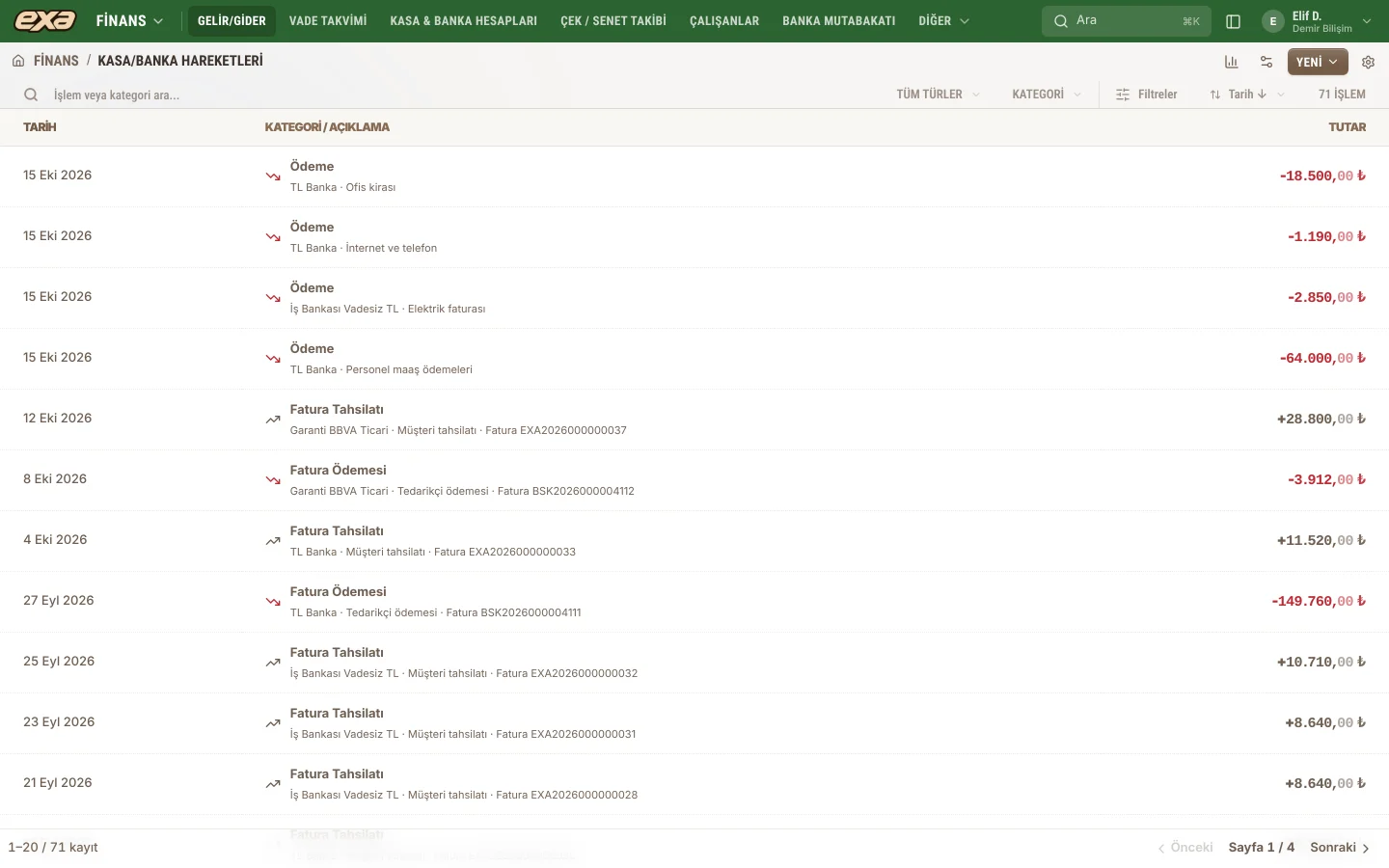Select the Personel maaş ödemeleri row
The width and height of the screenshot is (1389, 868).
(694, 359)
